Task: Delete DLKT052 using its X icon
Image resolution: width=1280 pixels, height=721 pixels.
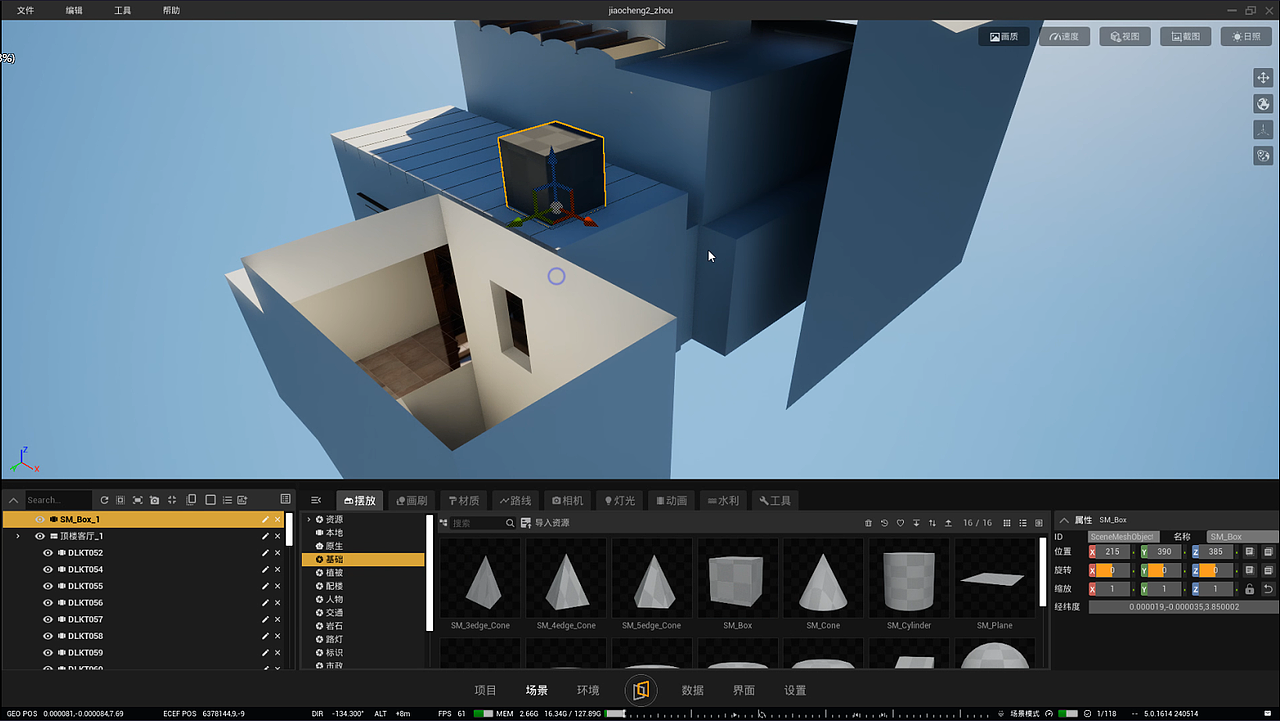Action: pos(278,553)
